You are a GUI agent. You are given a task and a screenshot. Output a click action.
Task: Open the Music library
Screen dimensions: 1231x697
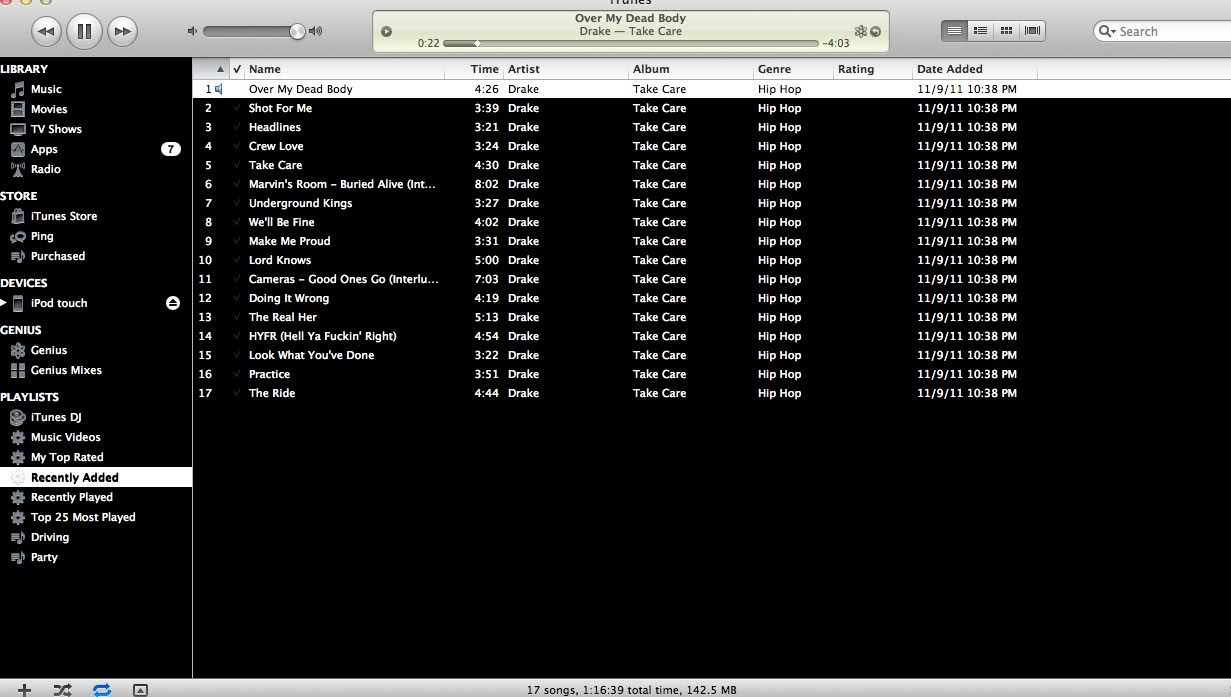click(46, 89)
